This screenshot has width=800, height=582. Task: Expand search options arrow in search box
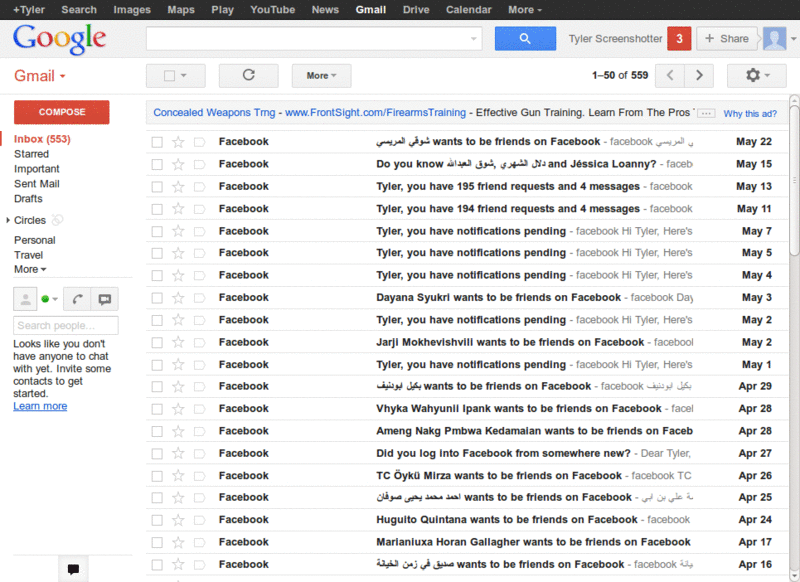(473, 39)
